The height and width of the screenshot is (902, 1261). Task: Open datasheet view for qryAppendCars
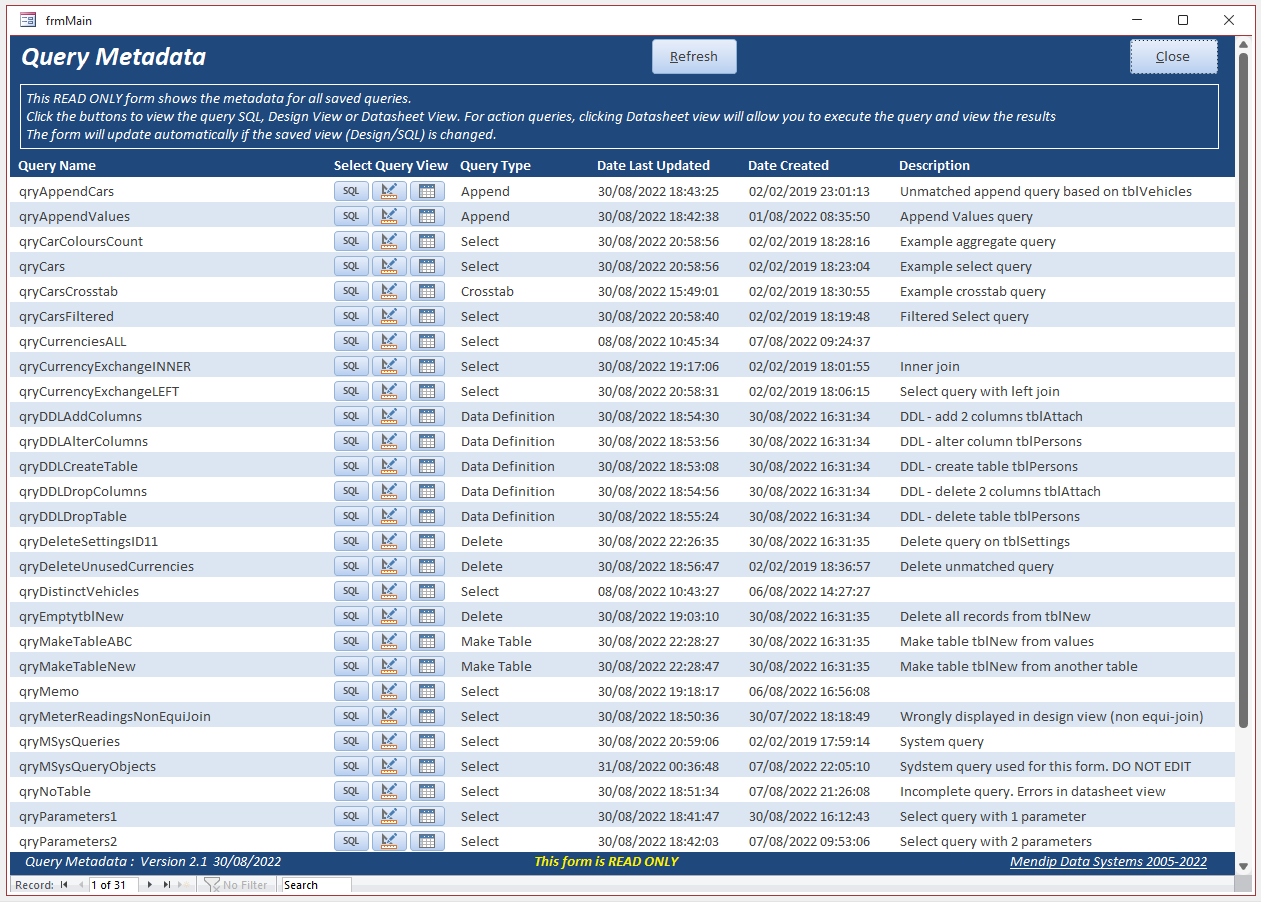(427, 191)
